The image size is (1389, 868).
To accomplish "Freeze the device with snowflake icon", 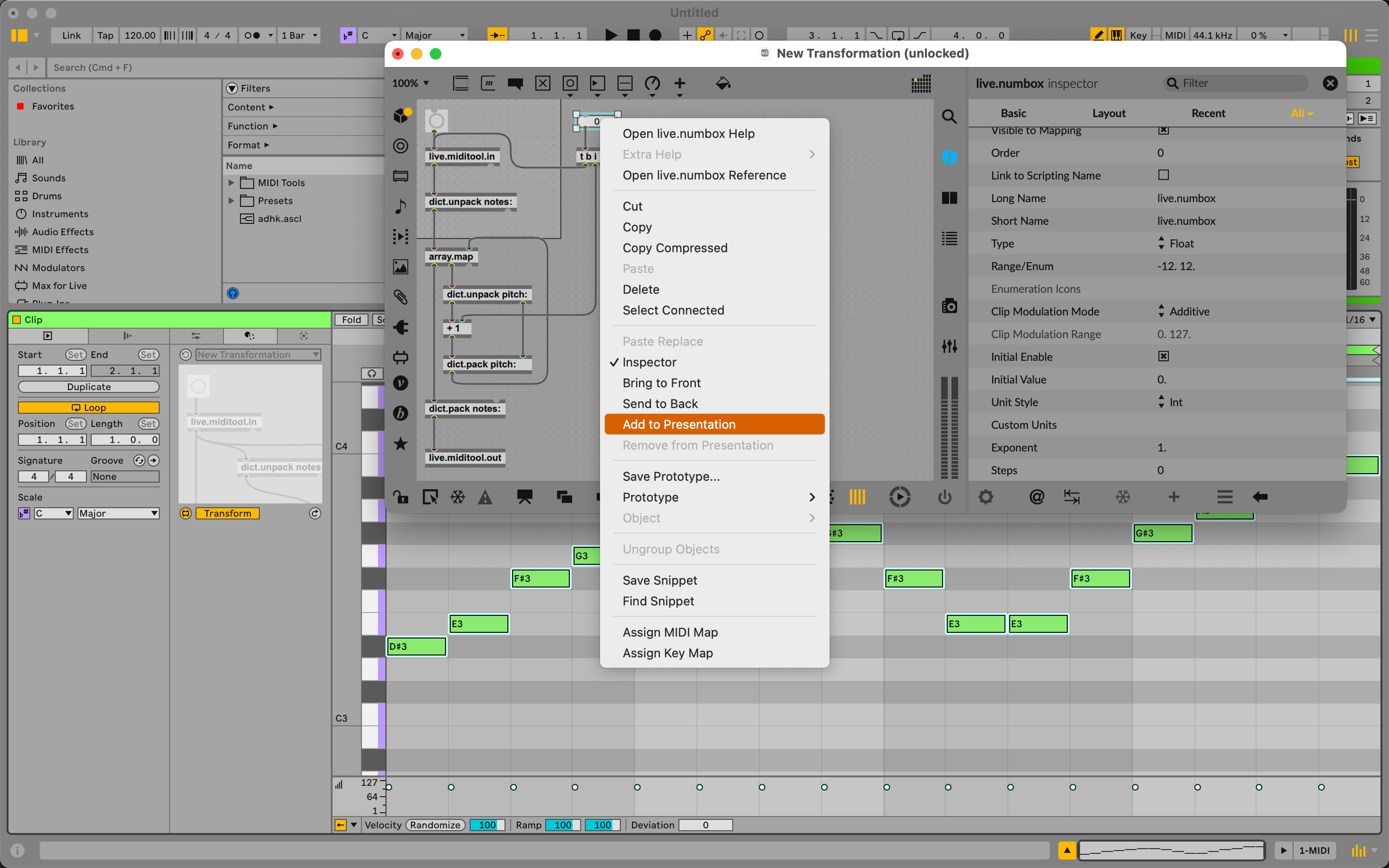I will [458, 497].
